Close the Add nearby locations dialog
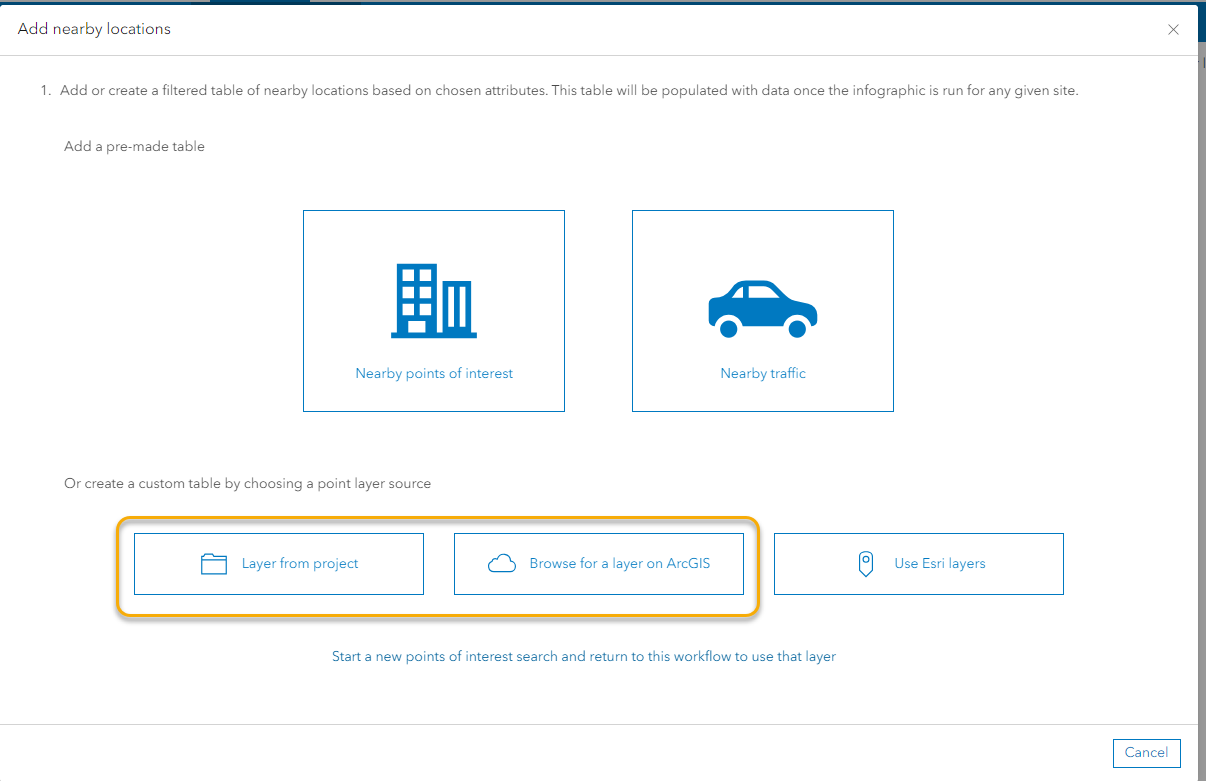Image resolution: width=1206 pixels, height=781 pixels. (1173, 29)
